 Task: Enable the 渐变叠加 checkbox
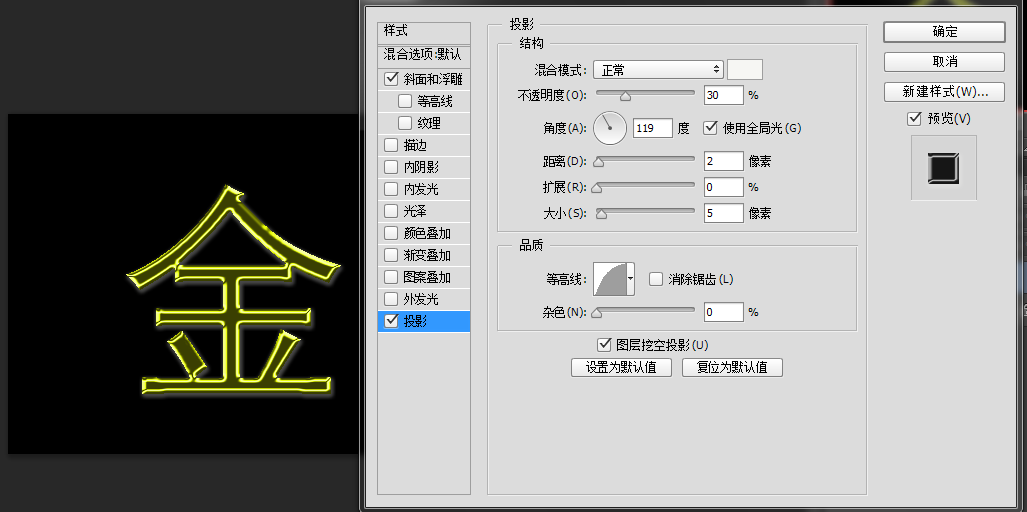pyautogui.click(x=391, y=255)
